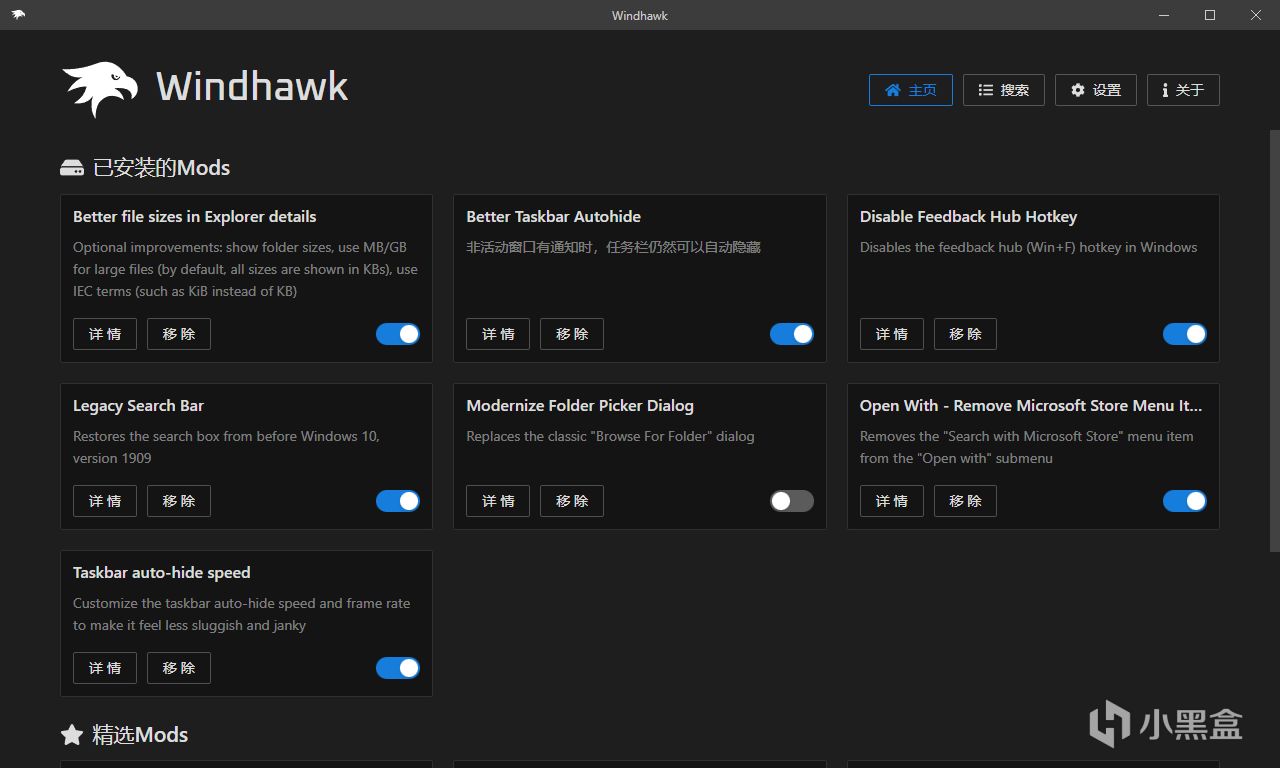Click the 精选Mods section heading
Screen dimensions: 1280x768
[140, 735]
